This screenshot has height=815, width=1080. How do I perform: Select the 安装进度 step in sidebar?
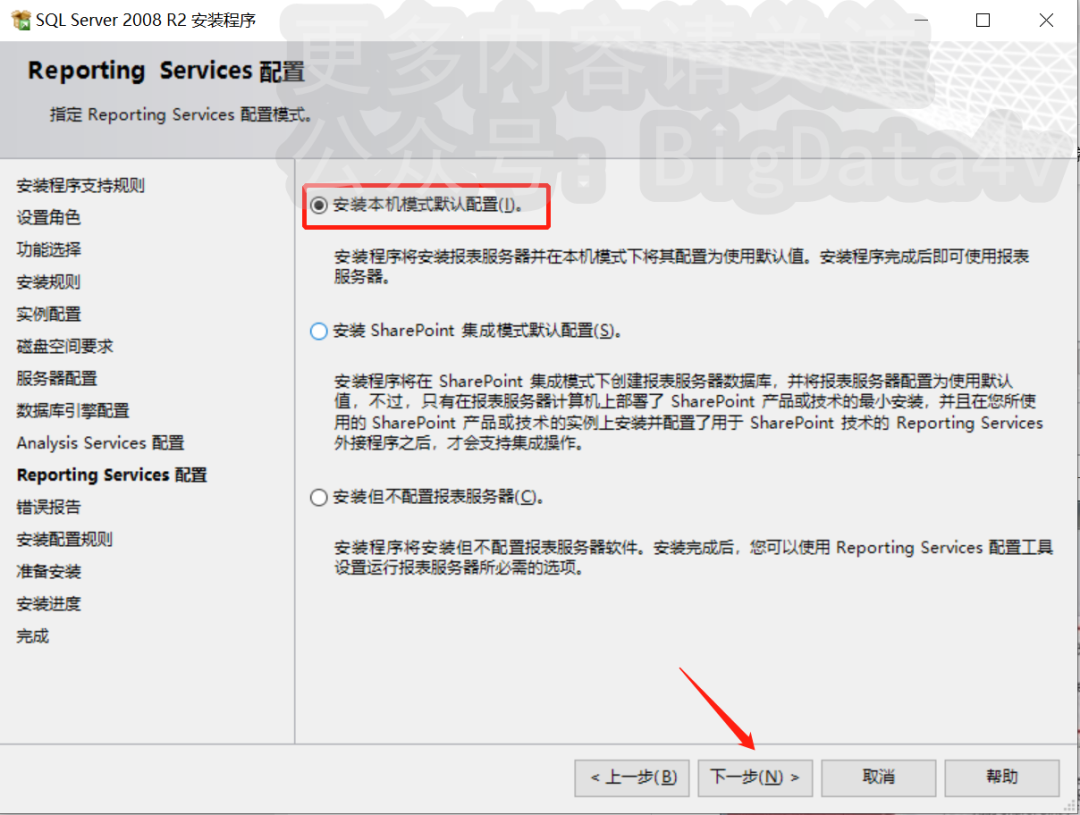pyautogui.click(x=48, y=604)
